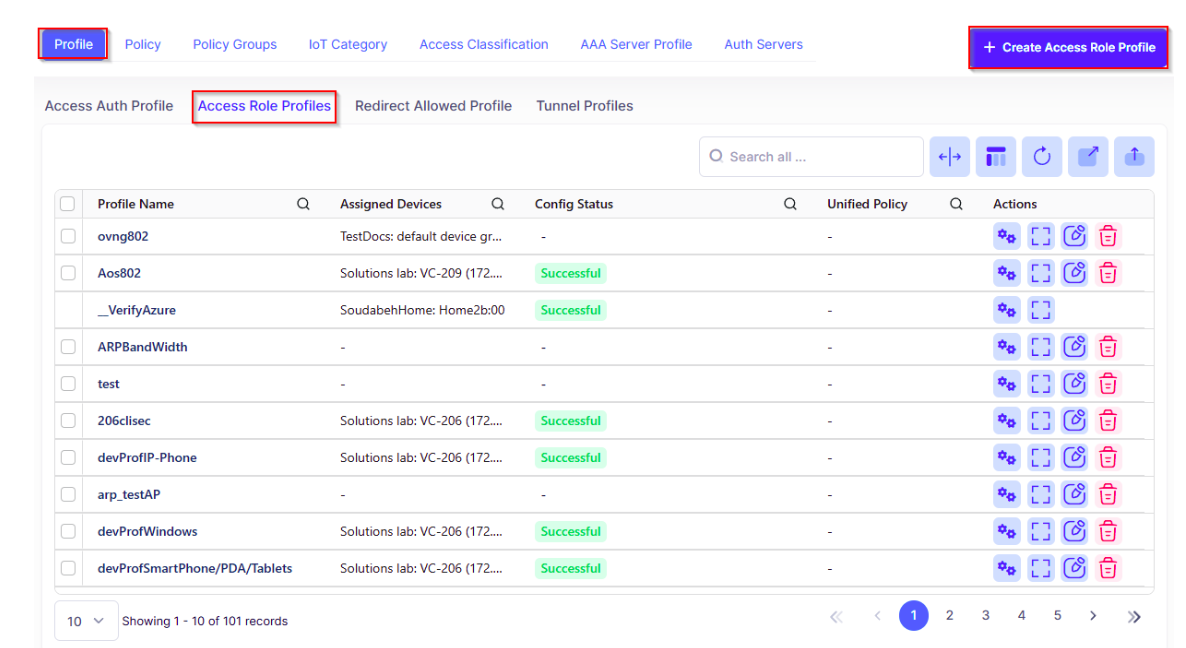The width and height of the screenshot is (1186, 648).
Task: Click Successful status for Aos802
Action: click(x=570, y=273)
